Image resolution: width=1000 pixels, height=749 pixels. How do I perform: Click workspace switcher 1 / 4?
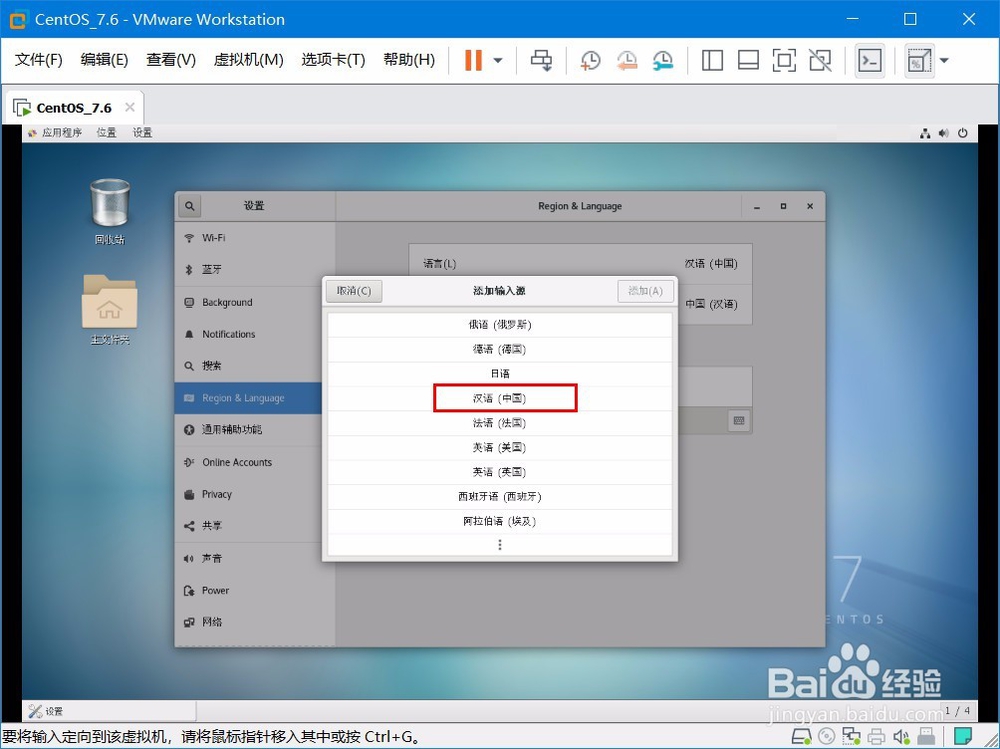pos(957,711)
